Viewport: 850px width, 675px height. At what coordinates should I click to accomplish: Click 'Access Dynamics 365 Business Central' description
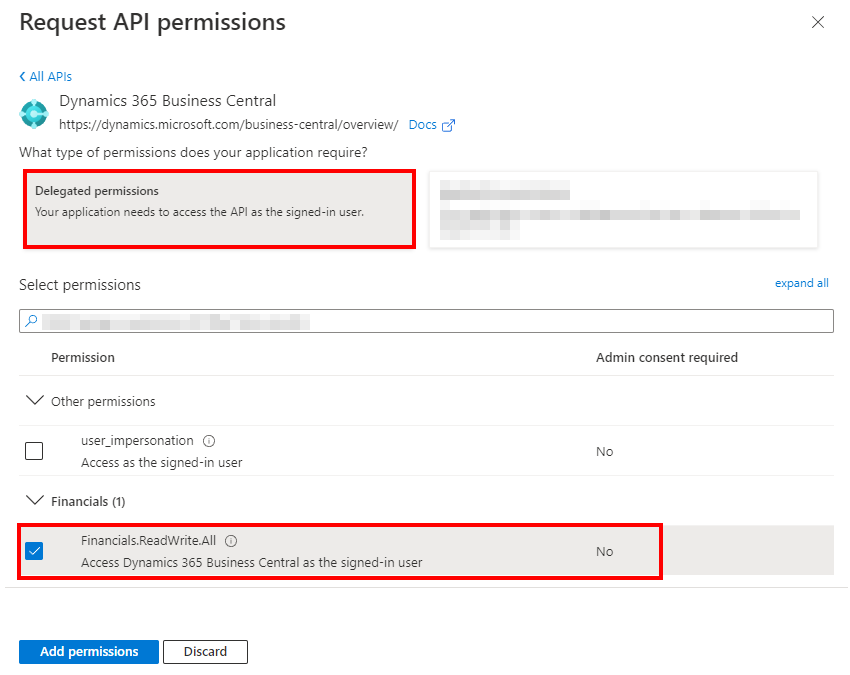(252, 563)
